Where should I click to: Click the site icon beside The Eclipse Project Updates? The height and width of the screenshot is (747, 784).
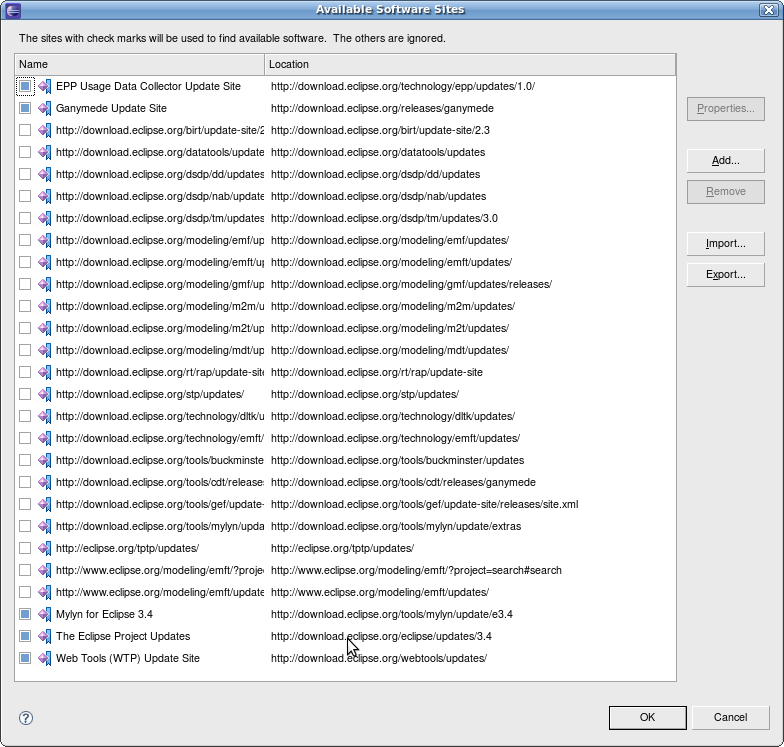pos(44,636)
